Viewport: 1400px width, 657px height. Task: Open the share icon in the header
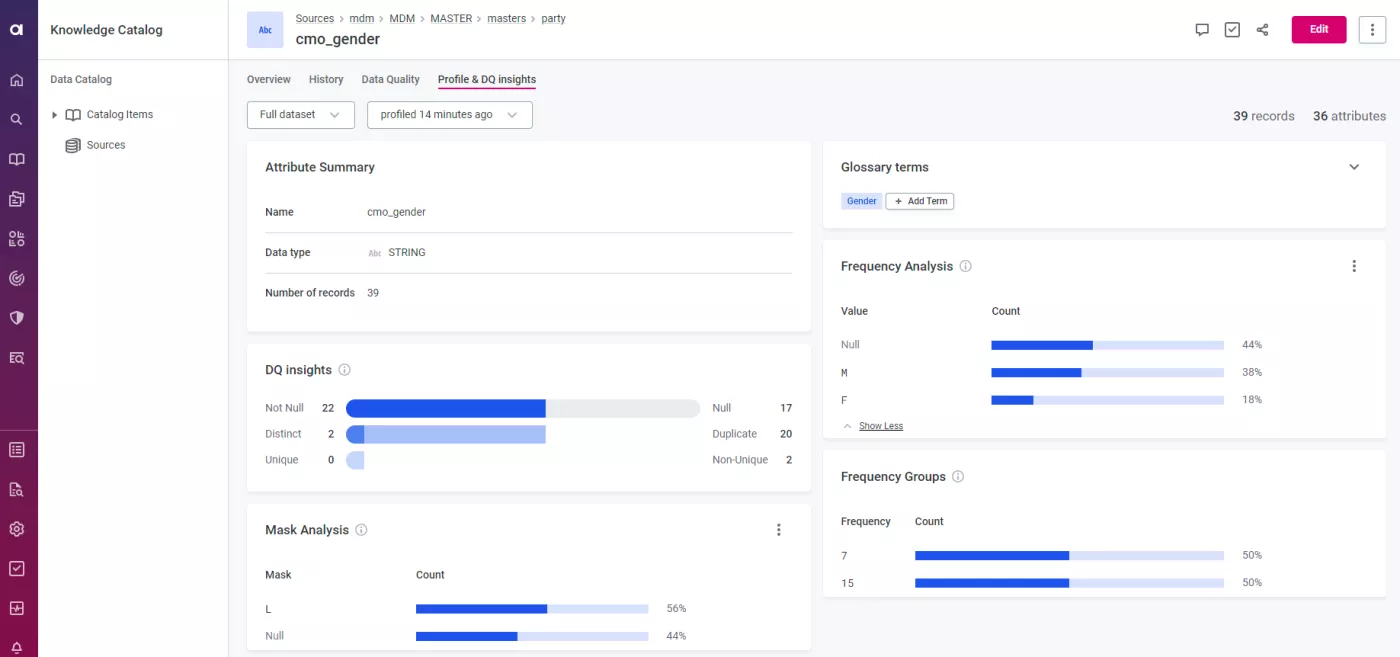1262,30
